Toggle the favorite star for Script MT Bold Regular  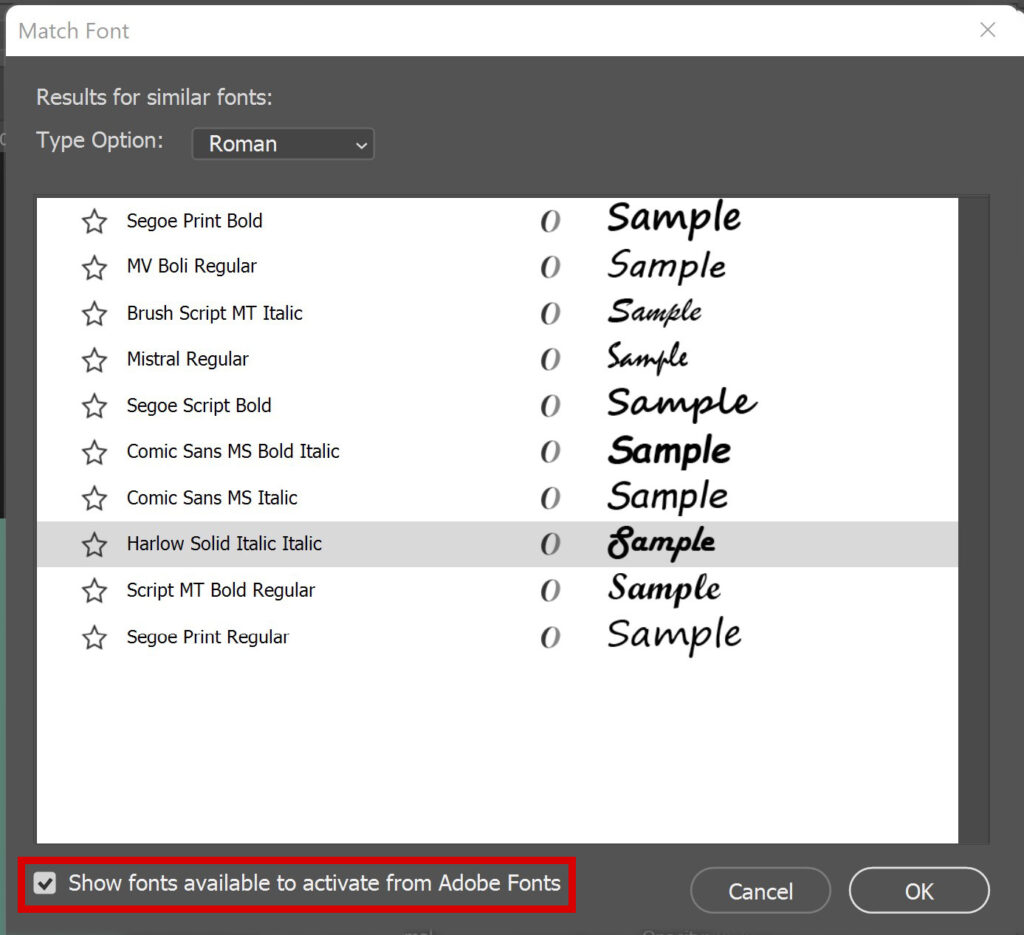[93, 590]
